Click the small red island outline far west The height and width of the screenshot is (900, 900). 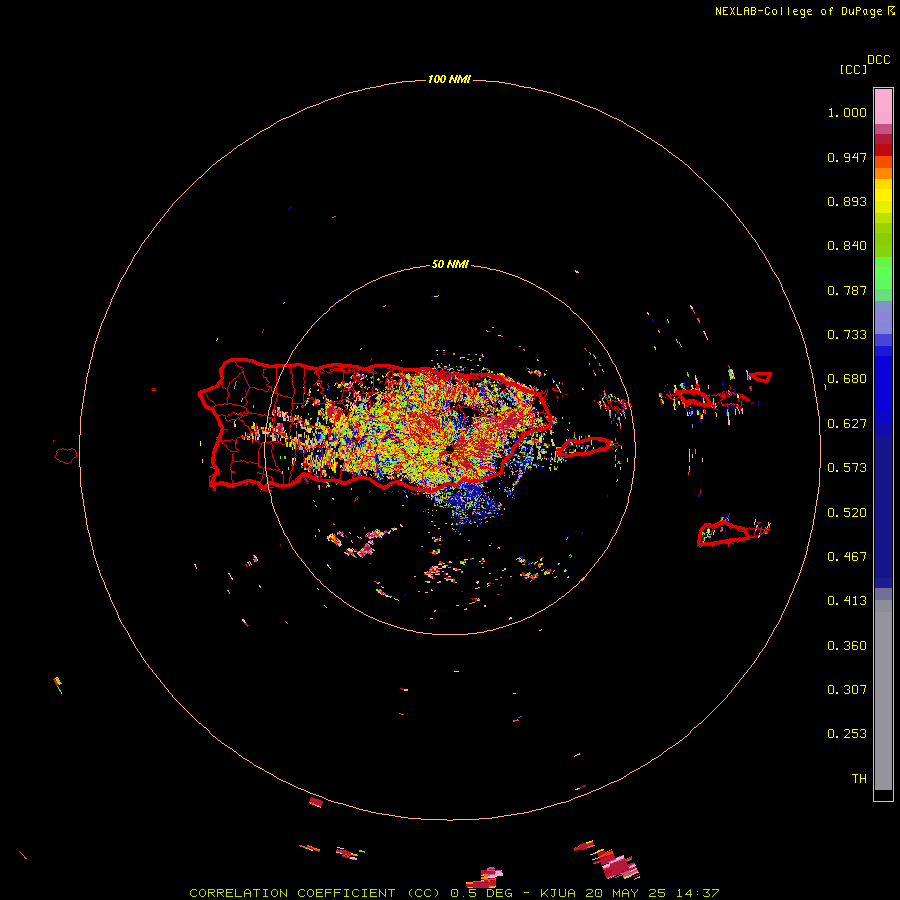coord(65,456)
